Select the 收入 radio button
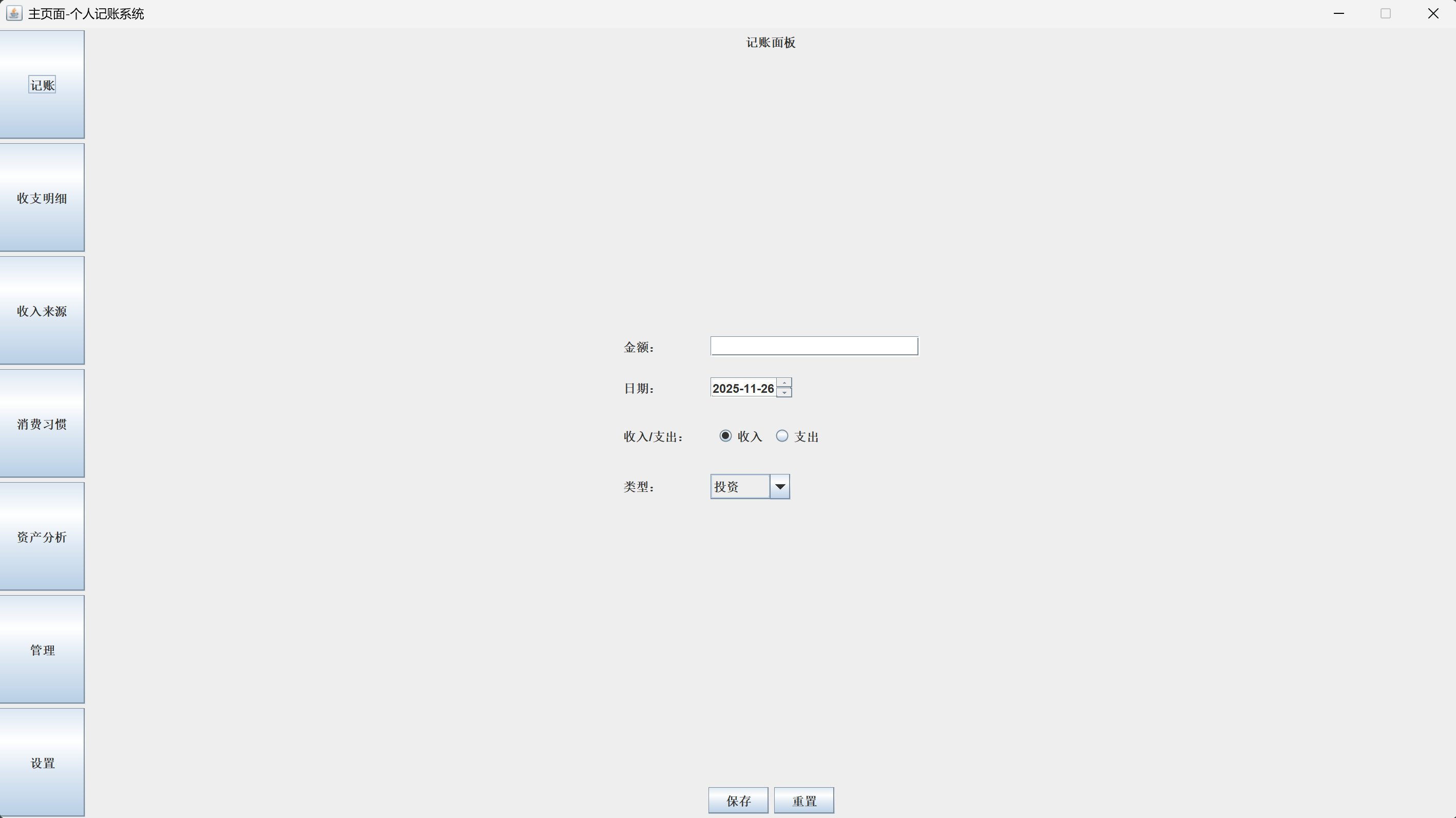Viewport: 1456px width, 818px height. pos(726,436)
